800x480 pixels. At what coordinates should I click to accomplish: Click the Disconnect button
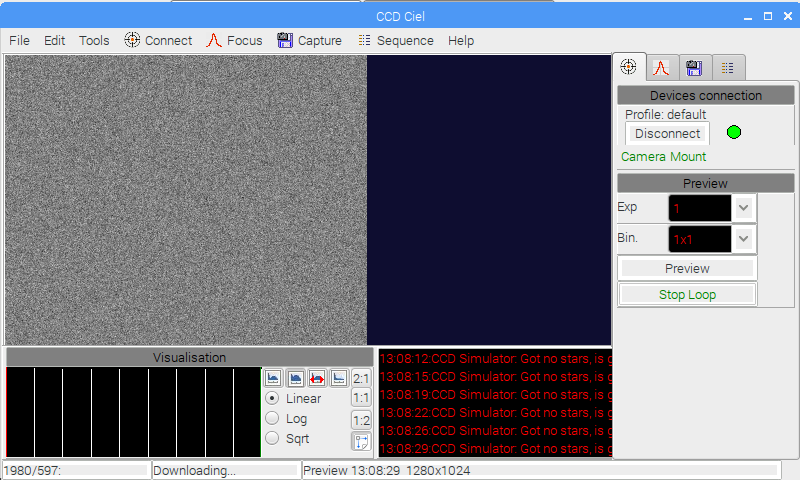(667, 134)
